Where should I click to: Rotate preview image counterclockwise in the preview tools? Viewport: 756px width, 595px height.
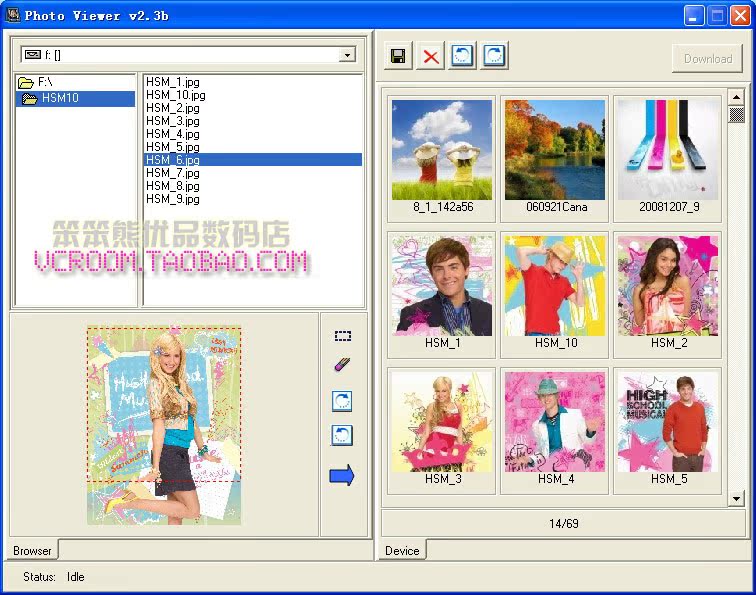click(x=342, y=435)
